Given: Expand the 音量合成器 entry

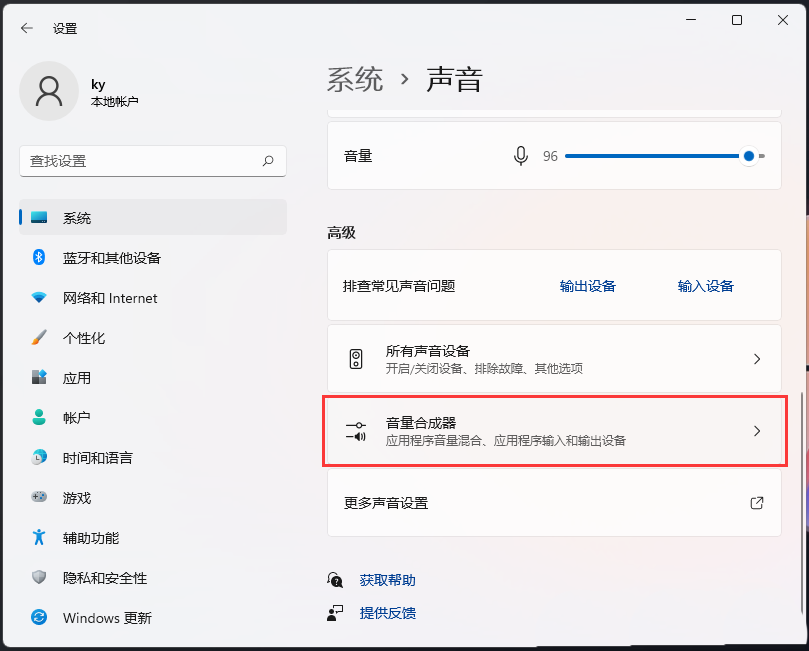Looking at the screenshot, I should point(757,431).
